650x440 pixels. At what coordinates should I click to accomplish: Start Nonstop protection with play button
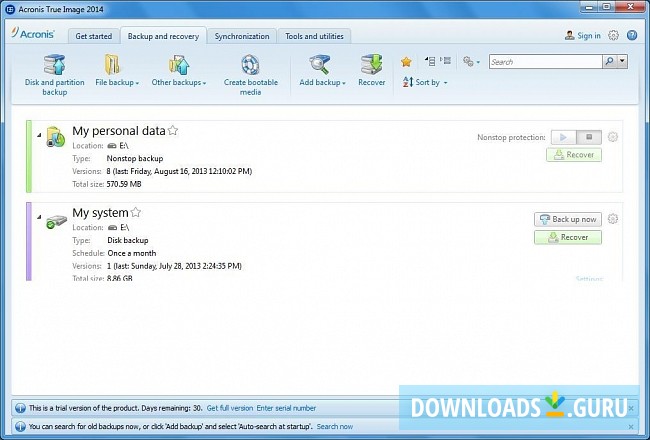[x=563, y=137]
